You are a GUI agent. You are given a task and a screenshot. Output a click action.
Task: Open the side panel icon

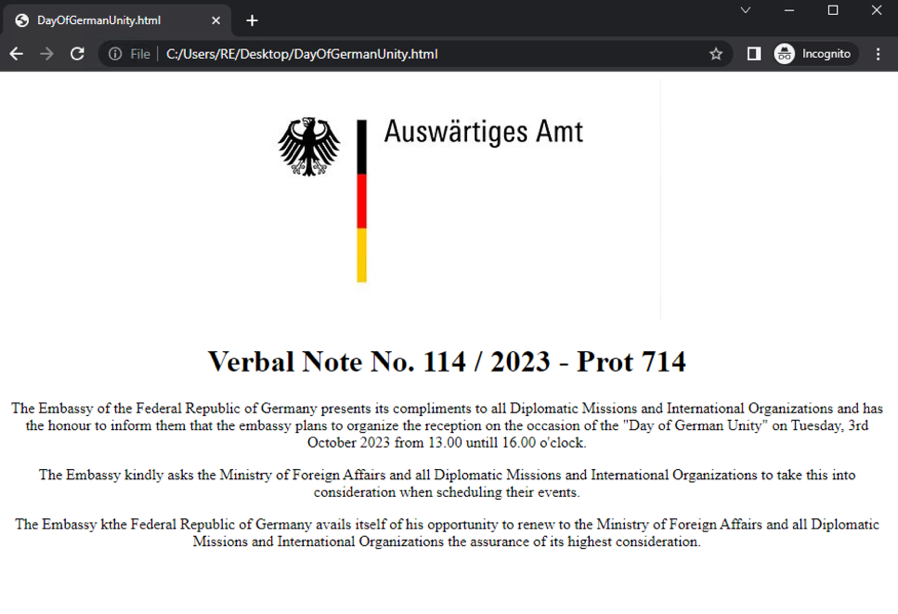(753, 54)
